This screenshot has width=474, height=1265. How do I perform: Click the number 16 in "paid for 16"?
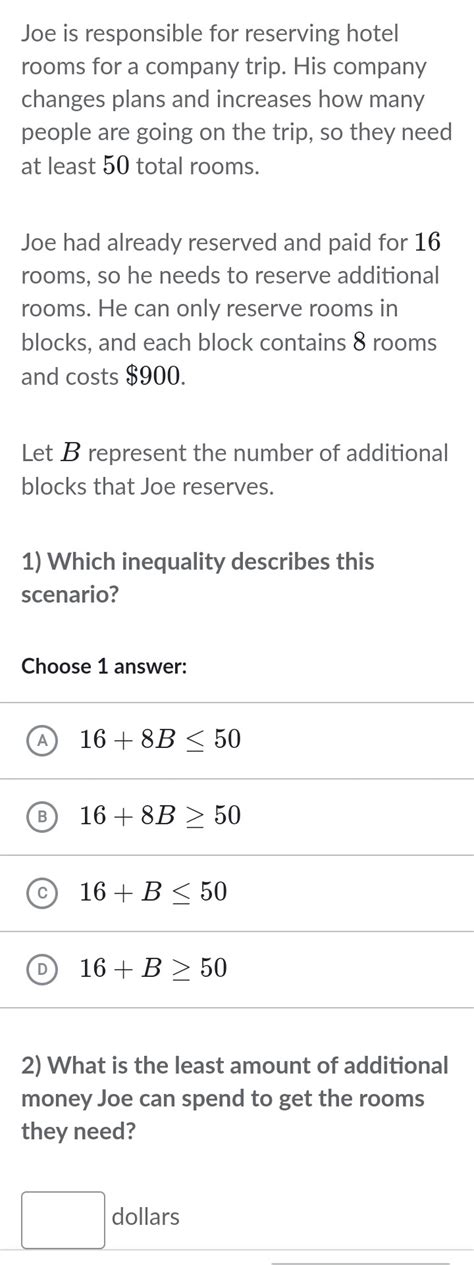[428, 242]
